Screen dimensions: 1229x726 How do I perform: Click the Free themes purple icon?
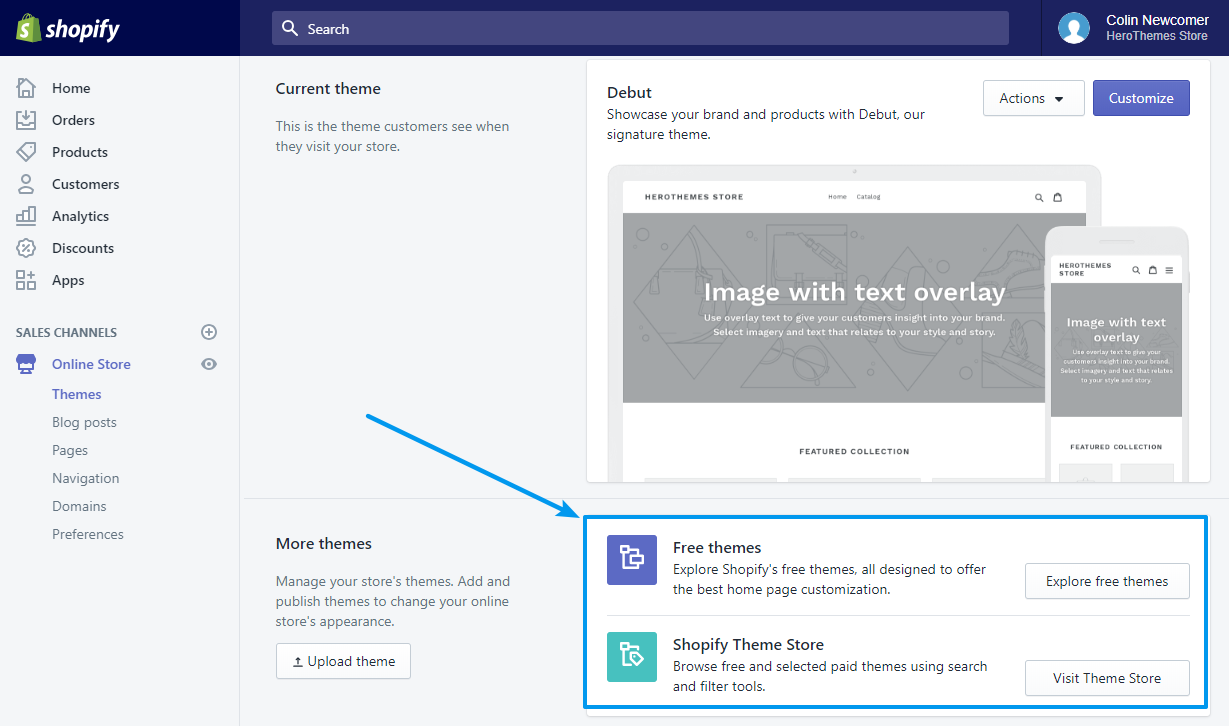pyautogui.click(x=632, y=559)
